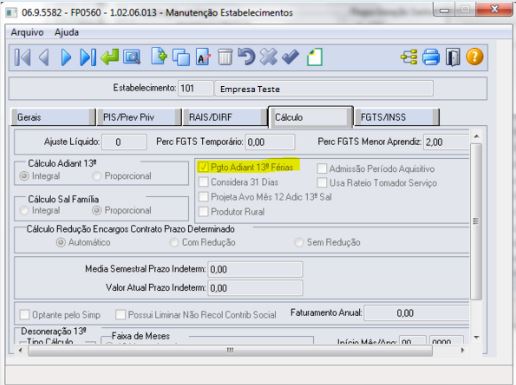Click the confirm checkmark icon
Image resolution: width=516 pixels, height=385 pixels.
(290, 57)
